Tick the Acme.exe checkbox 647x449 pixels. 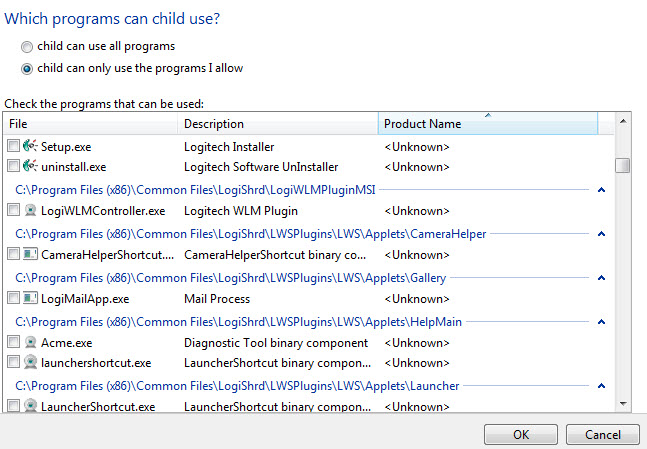tap(13, 342)
